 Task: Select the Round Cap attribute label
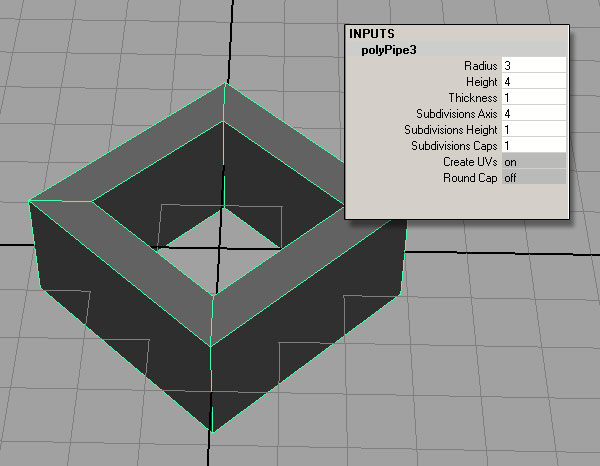[x=470, y=178]
